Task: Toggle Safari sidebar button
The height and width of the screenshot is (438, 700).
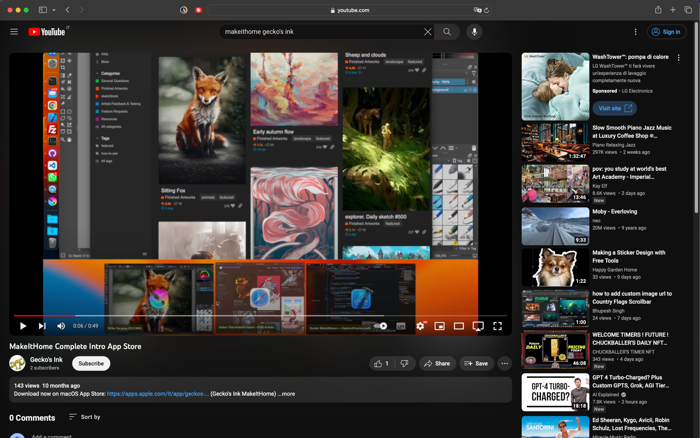Action: coord(43,10)
